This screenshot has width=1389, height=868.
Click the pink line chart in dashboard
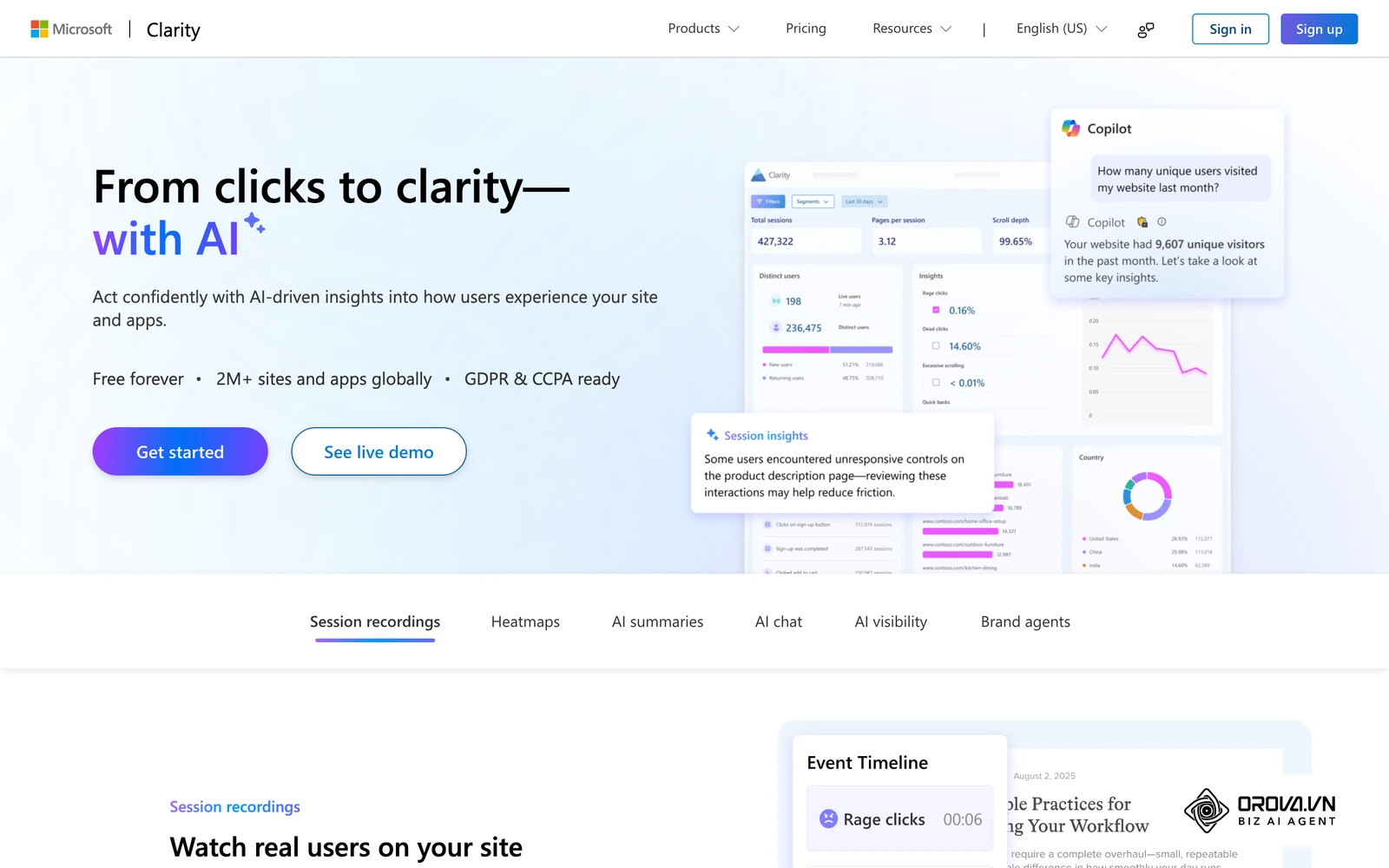(x=1155, y=354)
